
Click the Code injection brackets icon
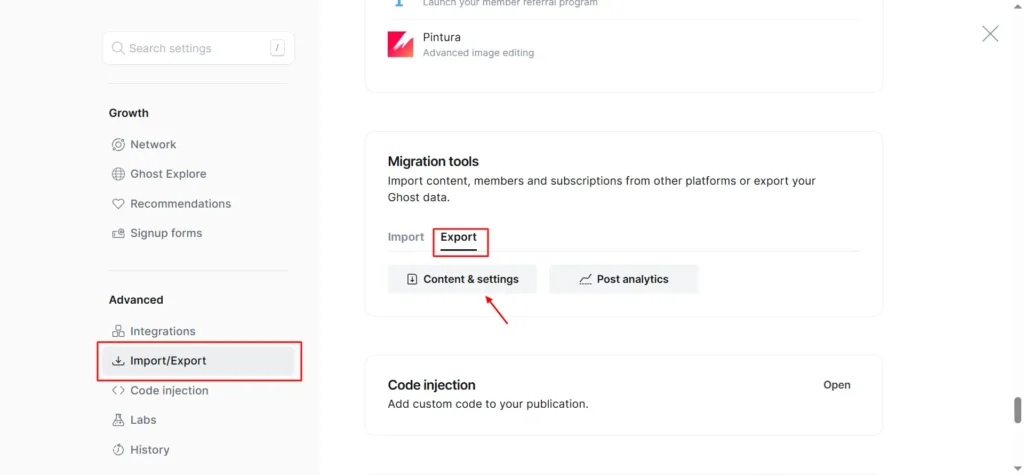(x=119, y=391)
